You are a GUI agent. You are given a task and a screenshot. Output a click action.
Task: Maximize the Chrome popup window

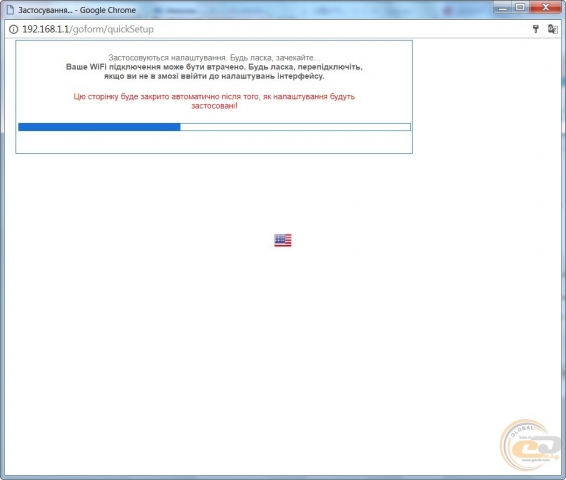tap(520, 7)
